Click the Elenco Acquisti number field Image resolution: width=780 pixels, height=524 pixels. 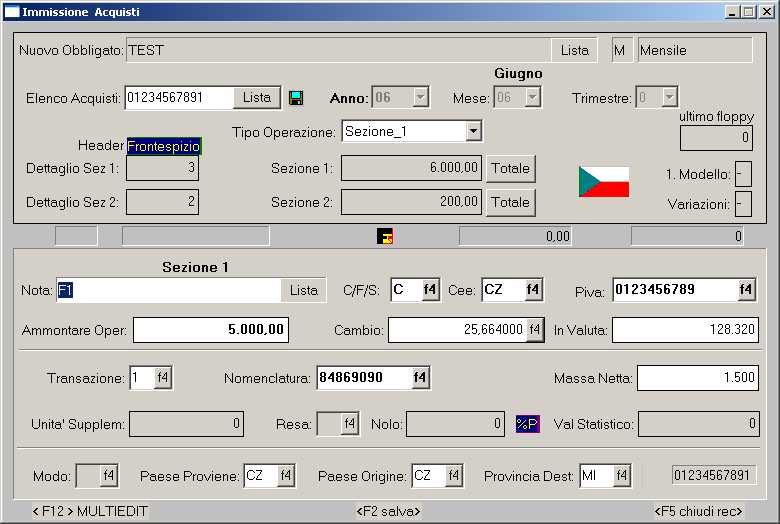tap(179, 98)
